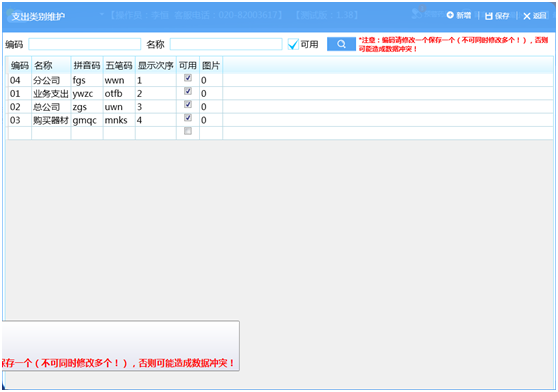Toggle 可用 checkbox in the 总公司 row
This screenshot has height=392, width=558.
point(188,104)
